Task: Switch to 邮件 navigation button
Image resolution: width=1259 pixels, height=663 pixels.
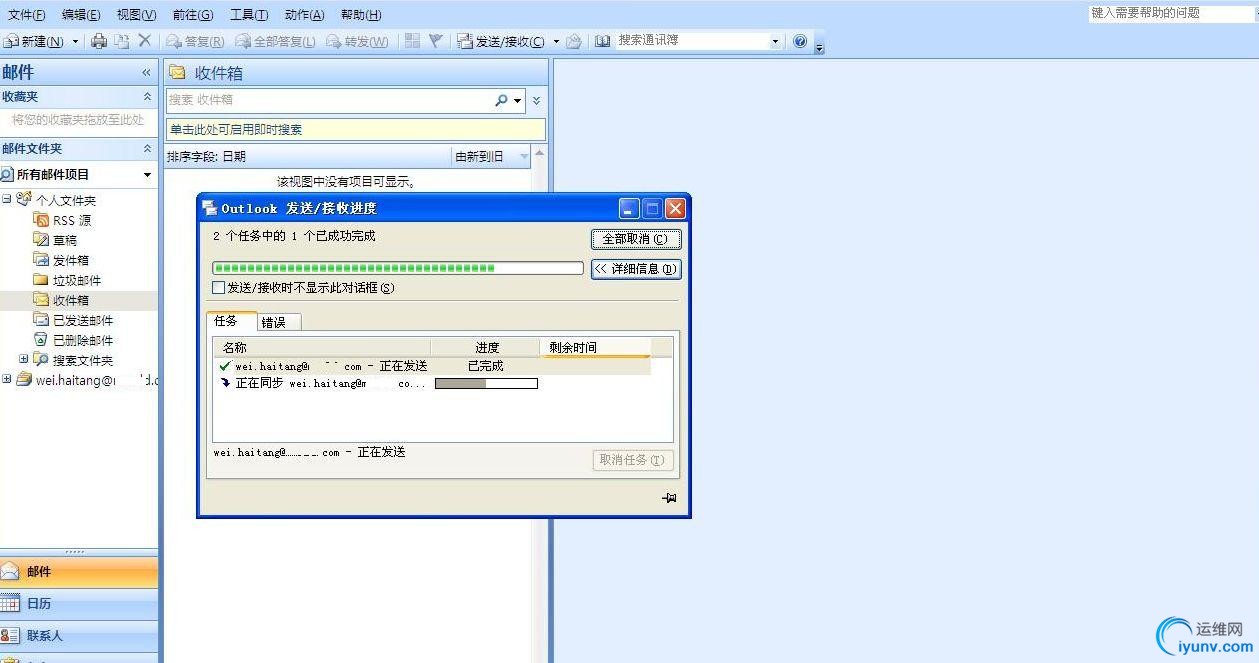Action: pos(79,572)
